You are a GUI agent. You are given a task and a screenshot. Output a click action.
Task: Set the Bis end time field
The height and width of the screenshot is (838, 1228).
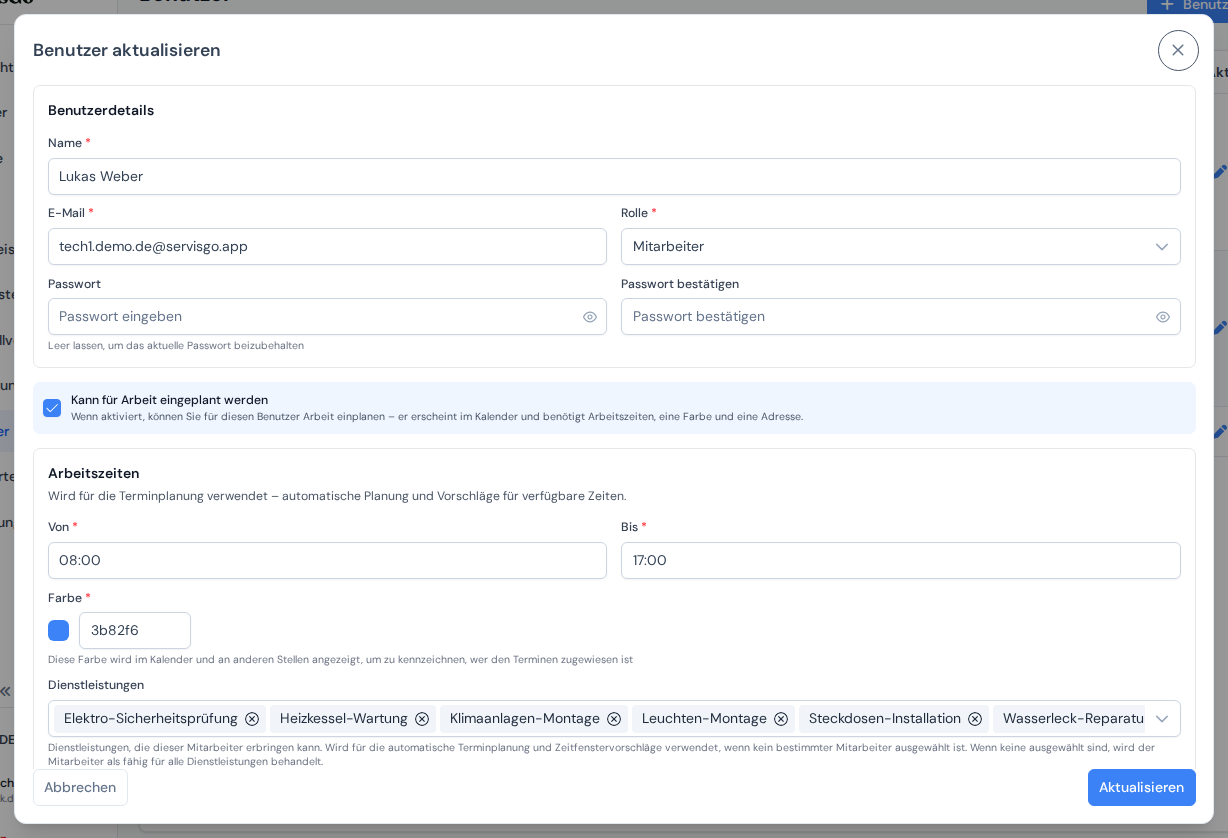[x=900, y=561]
